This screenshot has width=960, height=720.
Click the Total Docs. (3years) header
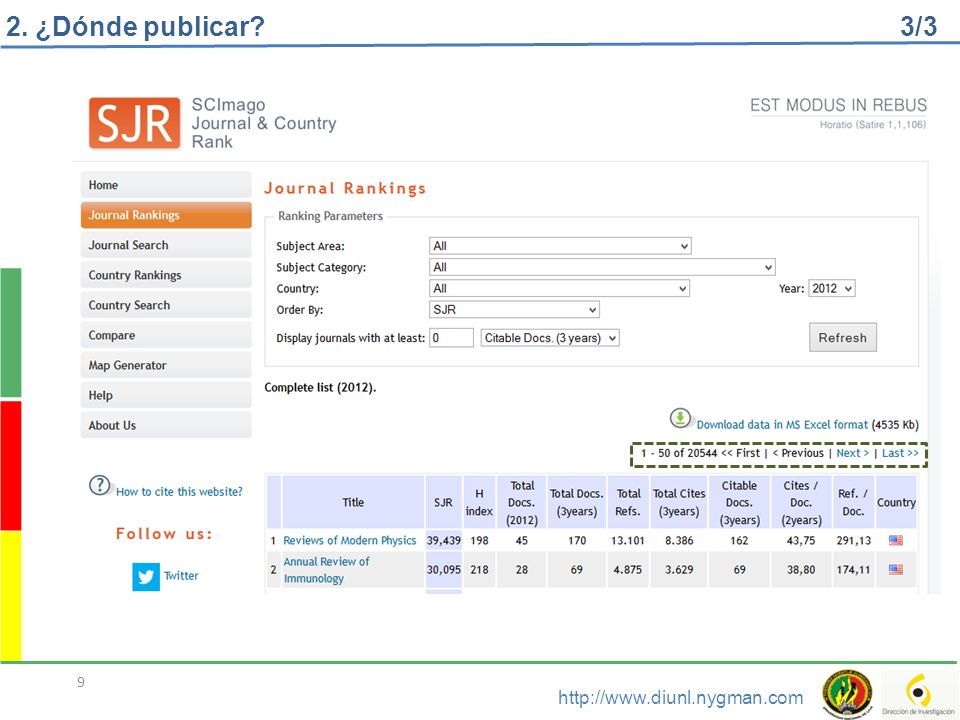tap(577, 502)
